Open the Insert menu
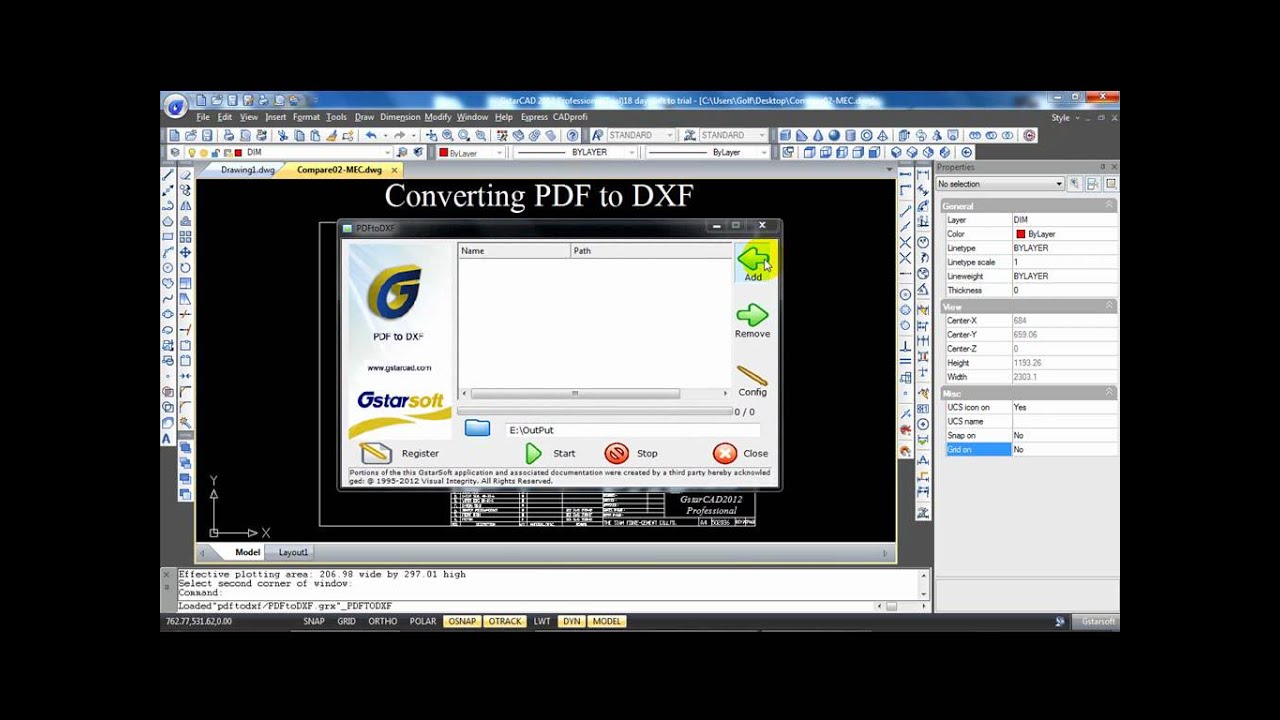This screenshot has height=720, width=1280. click(275, 117)
